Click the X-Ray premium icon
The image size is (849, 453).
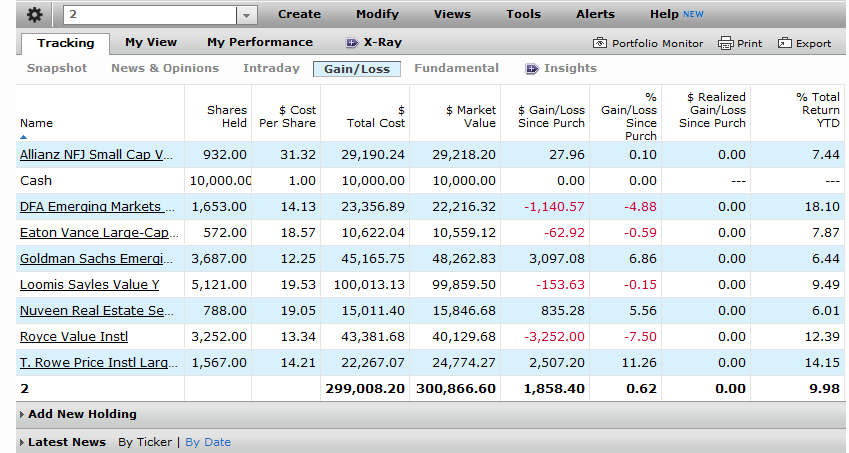[x=352, y=43]
